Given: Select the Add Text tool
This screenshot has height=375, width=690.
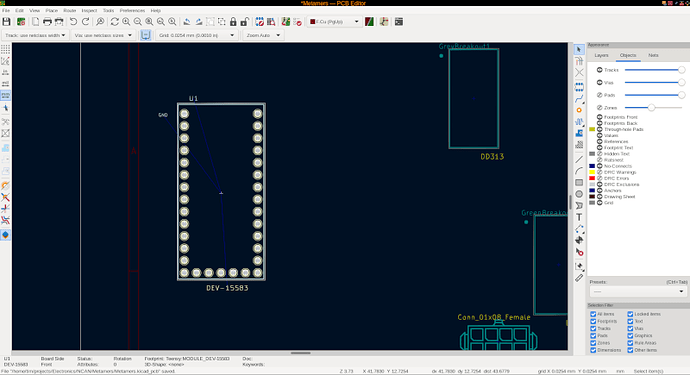Looking at the screenshot, I should [579, 217].
